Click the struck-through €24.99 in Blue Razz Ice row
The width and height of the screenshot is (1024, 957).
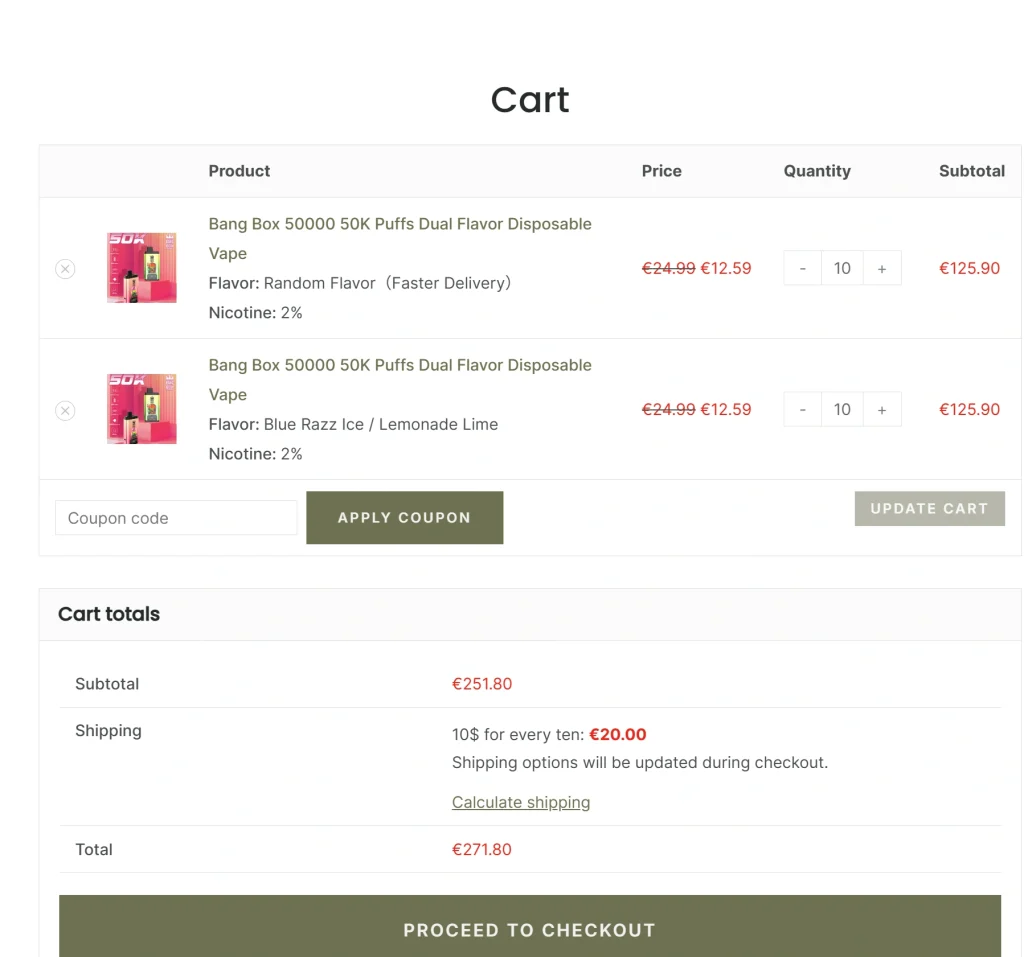(x=669, y=410)
